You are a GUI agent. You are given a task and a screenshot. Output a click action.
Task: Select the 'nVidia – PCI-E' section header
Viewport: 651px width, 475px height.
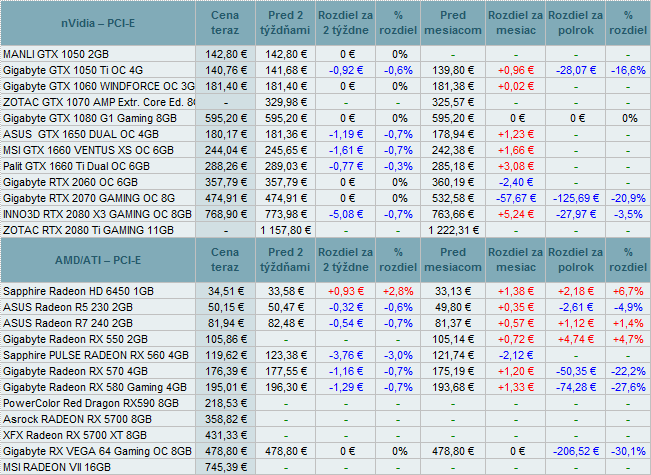click(98, 23)
